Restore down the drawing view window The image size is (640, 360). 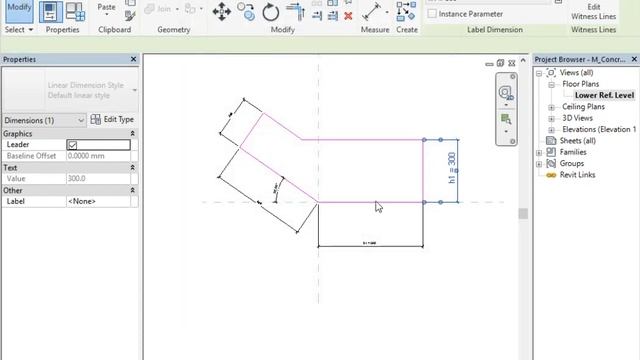[500, 63]
